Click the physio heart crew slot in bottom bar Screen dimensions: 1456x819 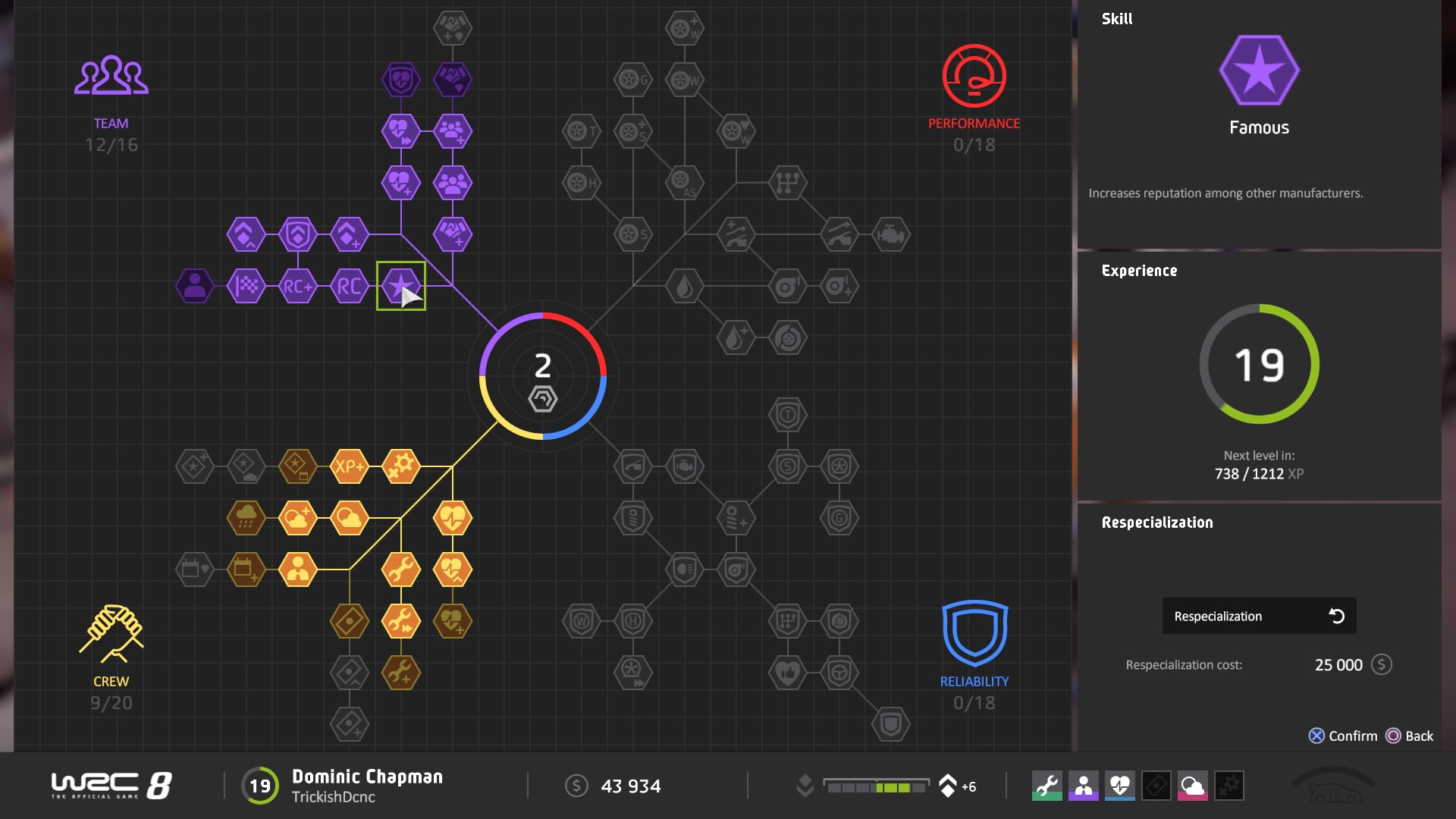pyautogui.click(x=1119, y=786)
